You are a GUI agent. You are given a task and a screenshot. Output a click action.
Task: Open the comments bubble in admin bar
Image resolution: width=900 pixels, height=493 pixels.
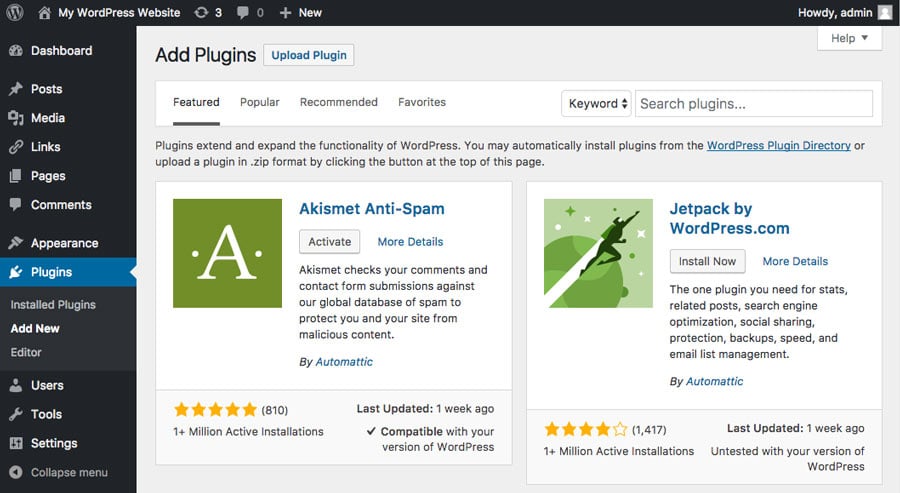[x=244, y=13]
